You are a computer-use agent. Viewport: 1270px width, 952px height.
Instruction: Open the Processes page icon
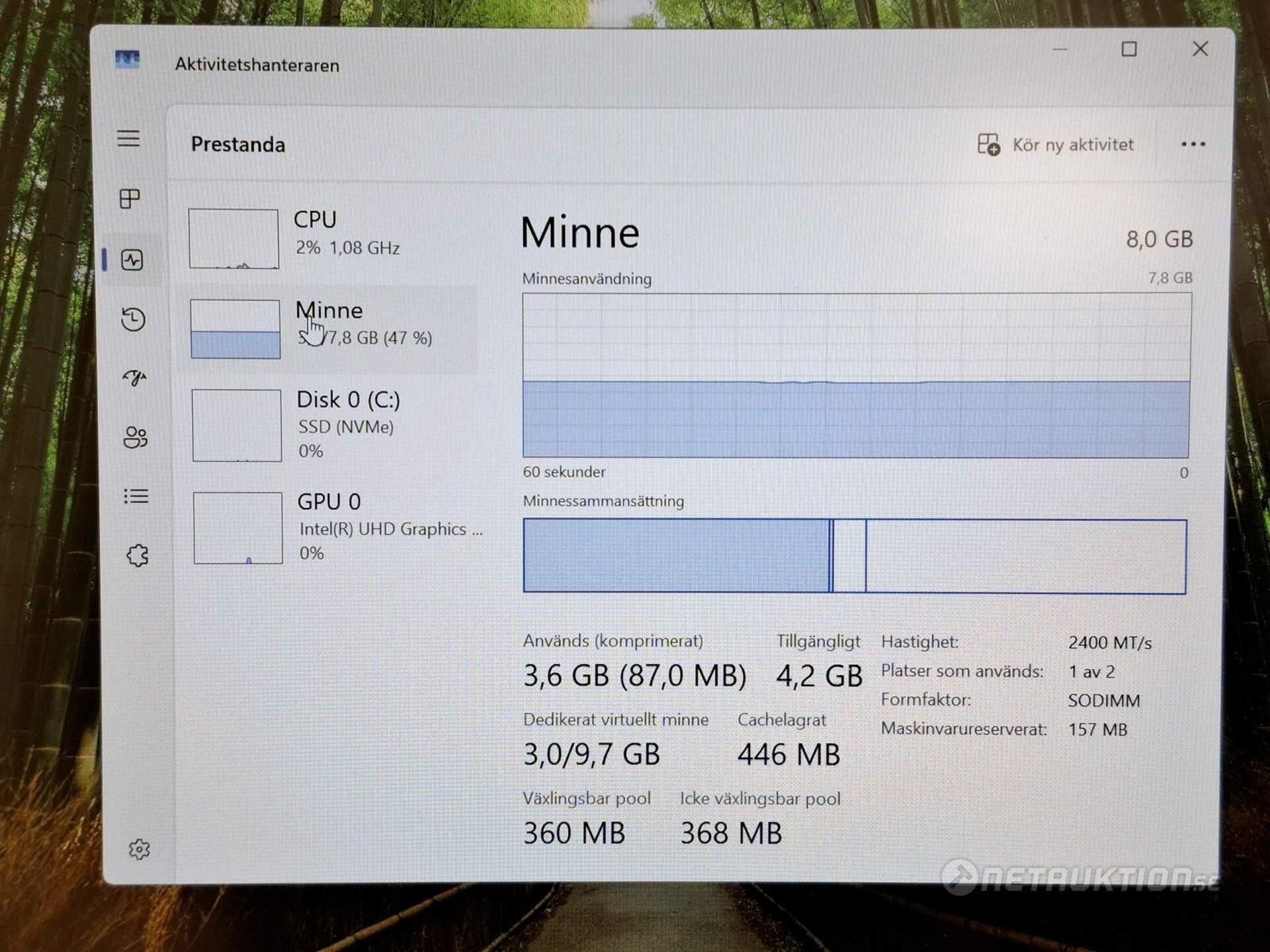point(130,198)
